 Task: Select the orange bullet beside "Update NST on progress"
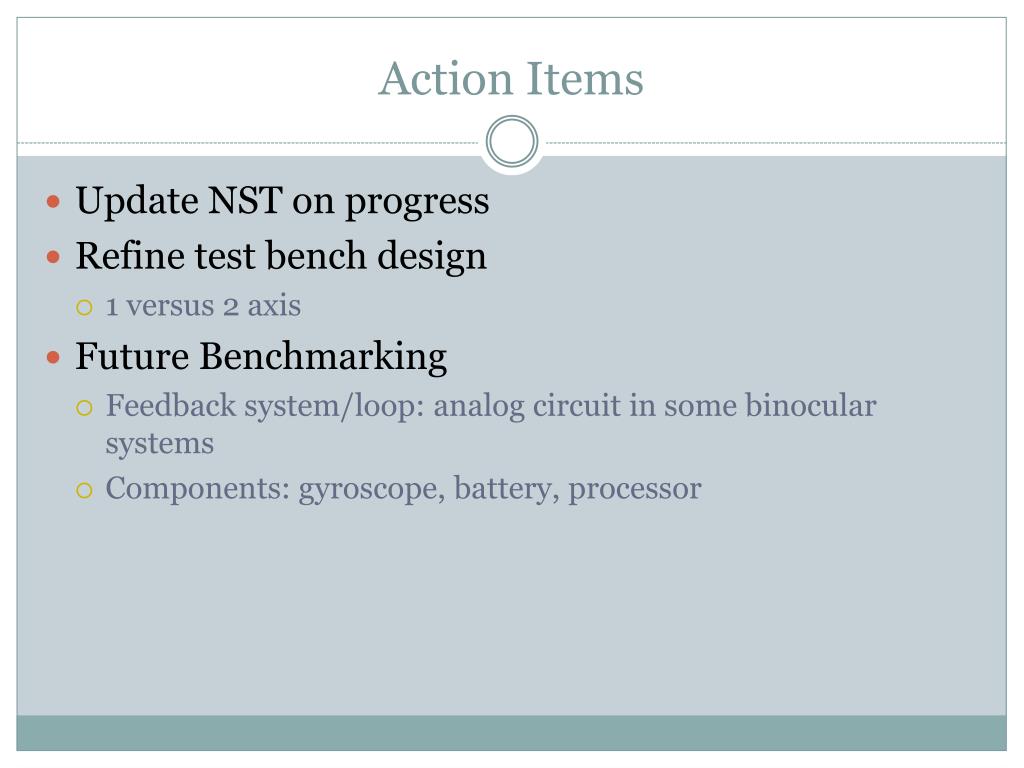tap(54, 201)
